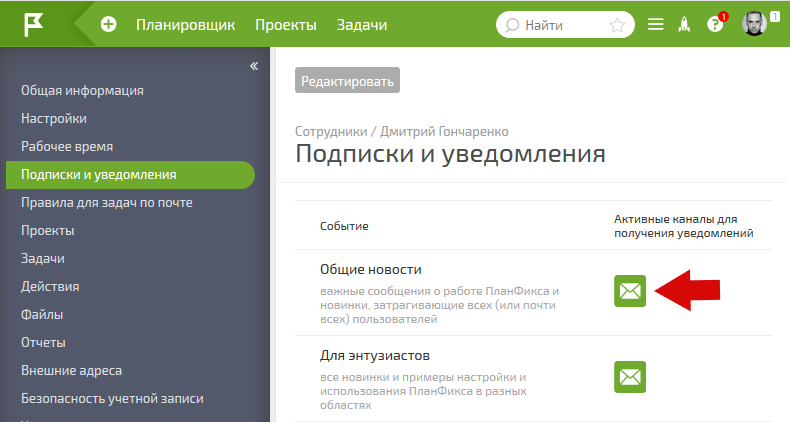Click the magnifier search icon
This screenshot has width=790, height=422.
(512, 25)
